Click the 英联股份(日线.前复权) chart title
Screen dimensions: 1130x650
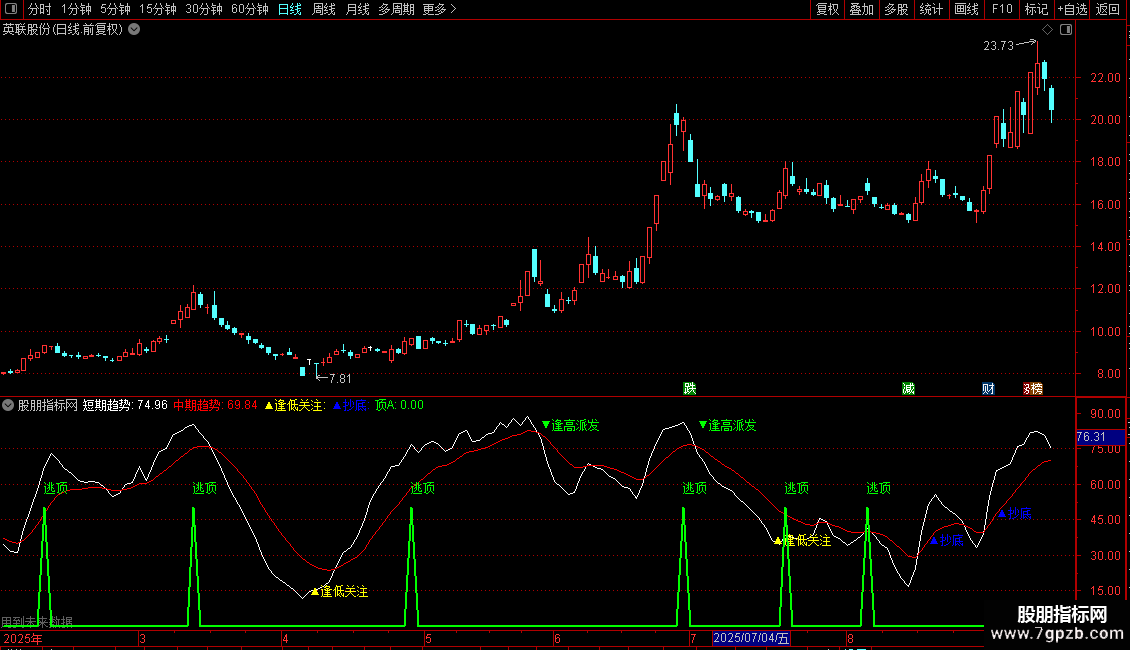[63, 30]
